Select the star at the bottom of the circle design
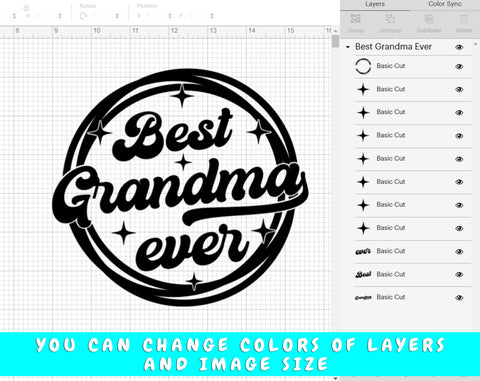The image size is (480, 381). tap(194, 282)
